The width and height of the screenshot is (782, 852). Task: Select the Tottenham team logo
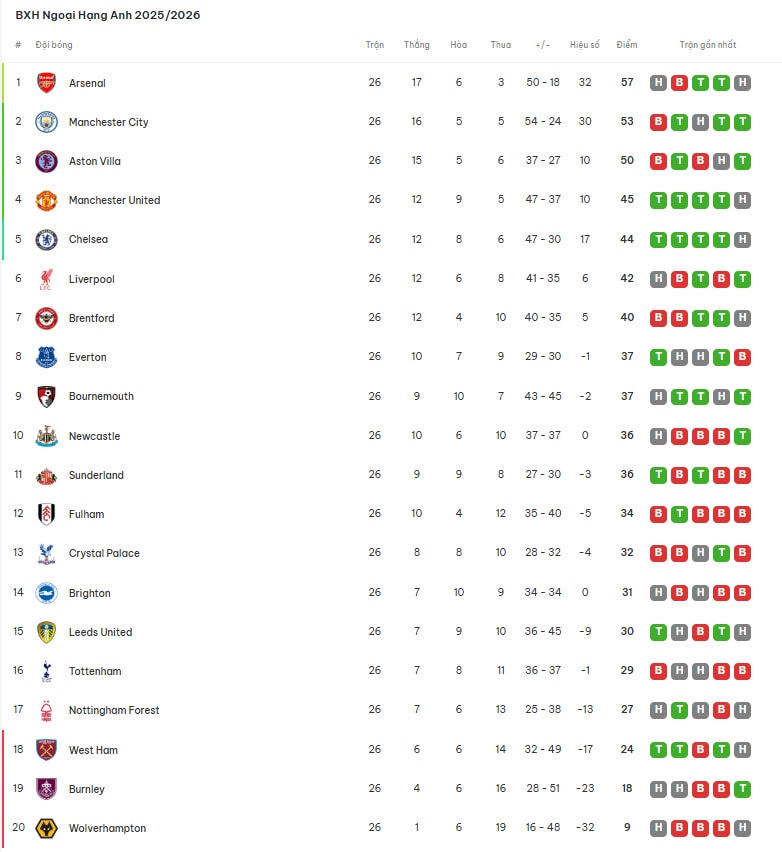46,671
